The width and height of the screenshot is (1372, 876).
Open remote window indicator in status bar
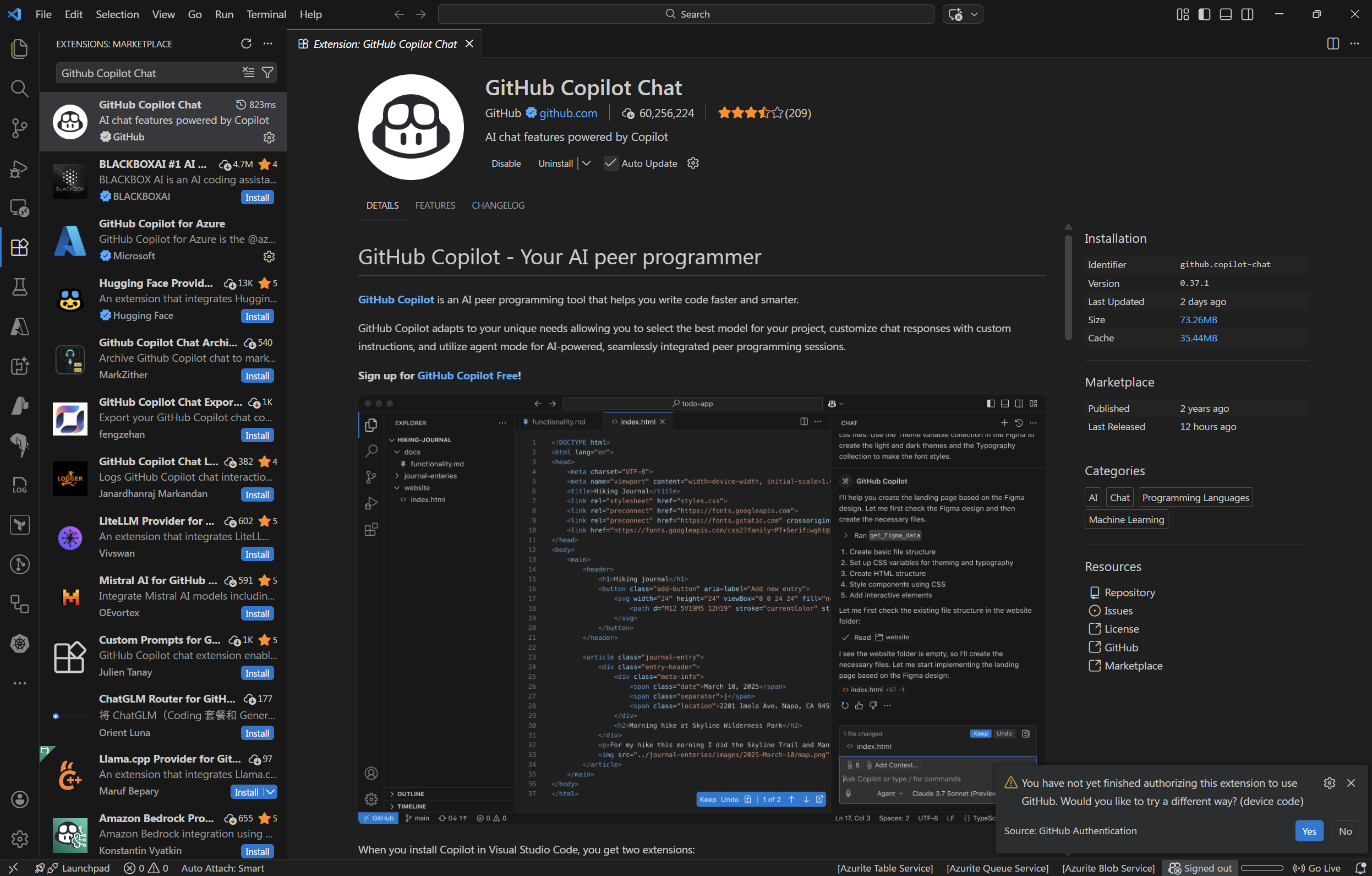pos(13,868)
